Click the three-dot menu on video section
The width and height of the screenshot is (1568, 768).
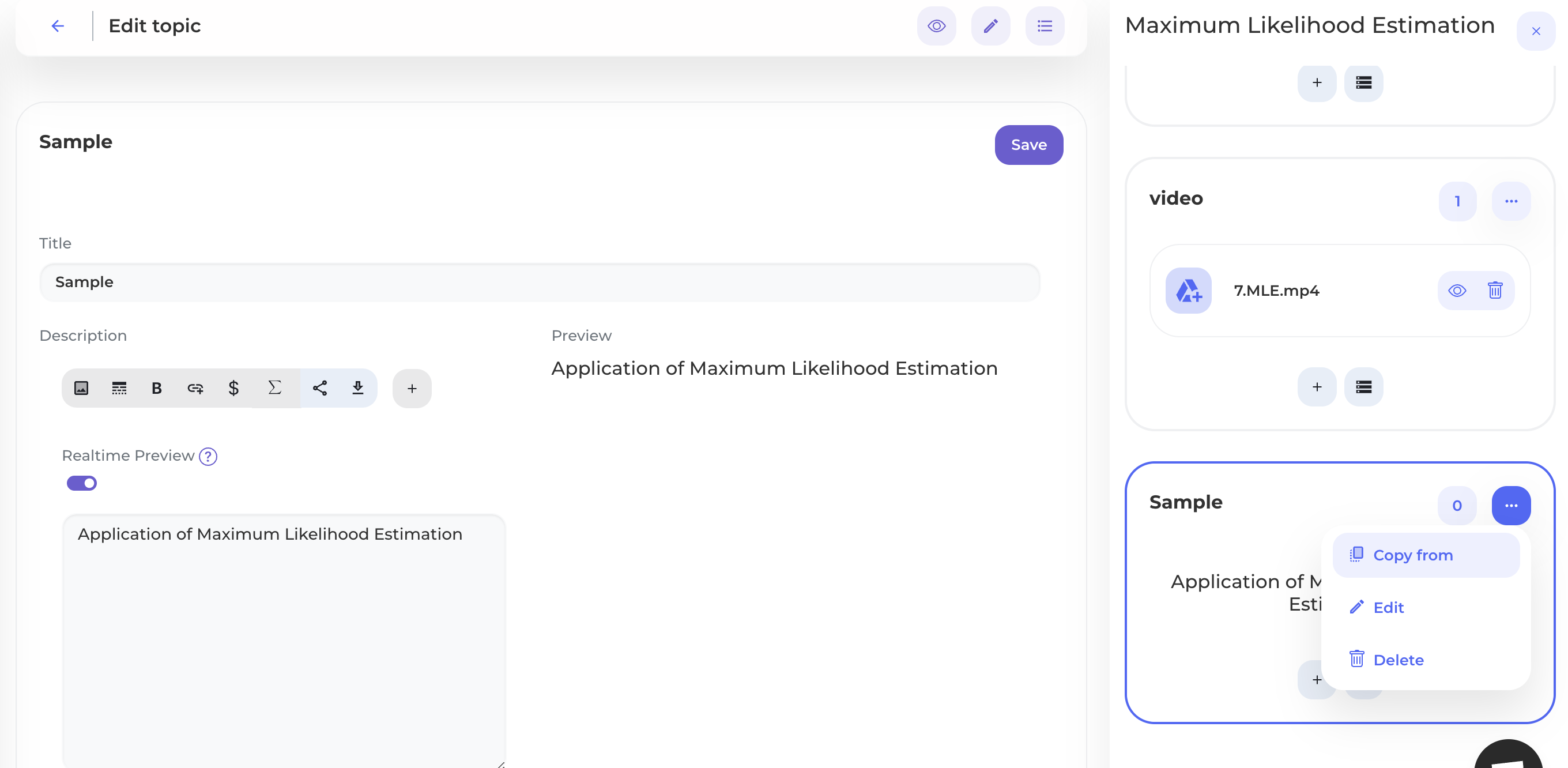[1511, 201]
